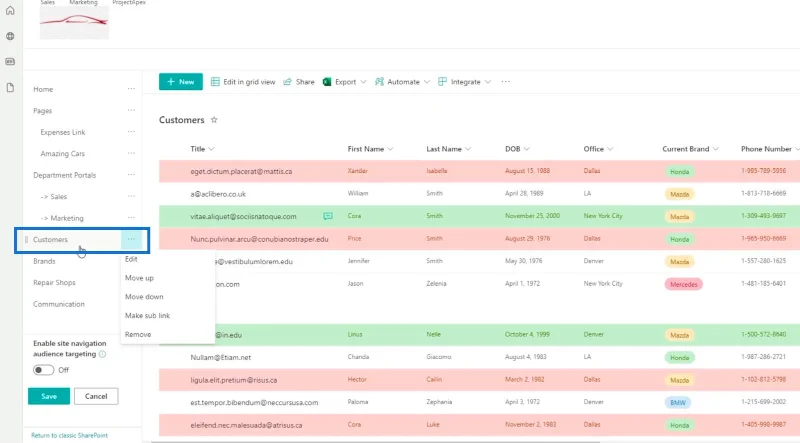800x443 pixels.
Task: Open the toolbar more options ellipsis
Action: (x=506, y=82)
